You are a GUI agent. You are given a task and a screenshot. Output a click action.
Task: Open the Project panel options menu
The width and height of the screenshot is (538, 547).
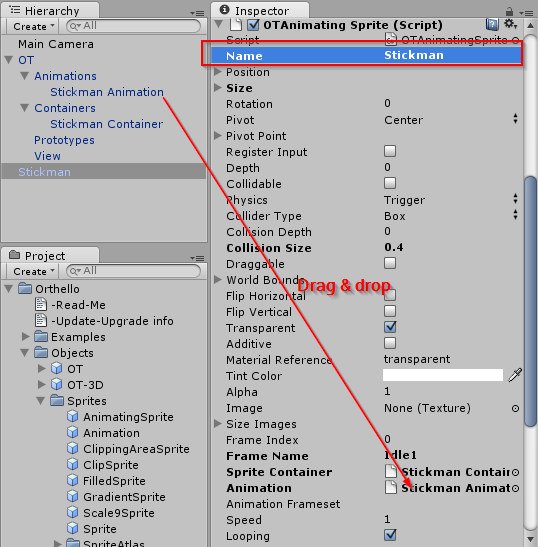[x=197, y=258]
